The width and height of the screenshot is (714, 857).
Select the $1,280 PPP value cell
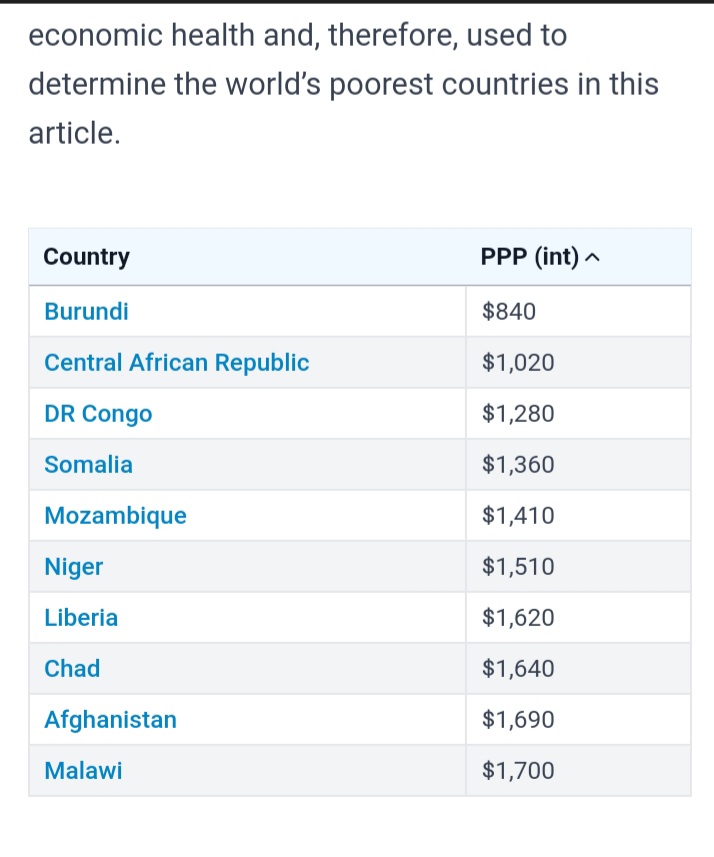click(x=578, y=414)
